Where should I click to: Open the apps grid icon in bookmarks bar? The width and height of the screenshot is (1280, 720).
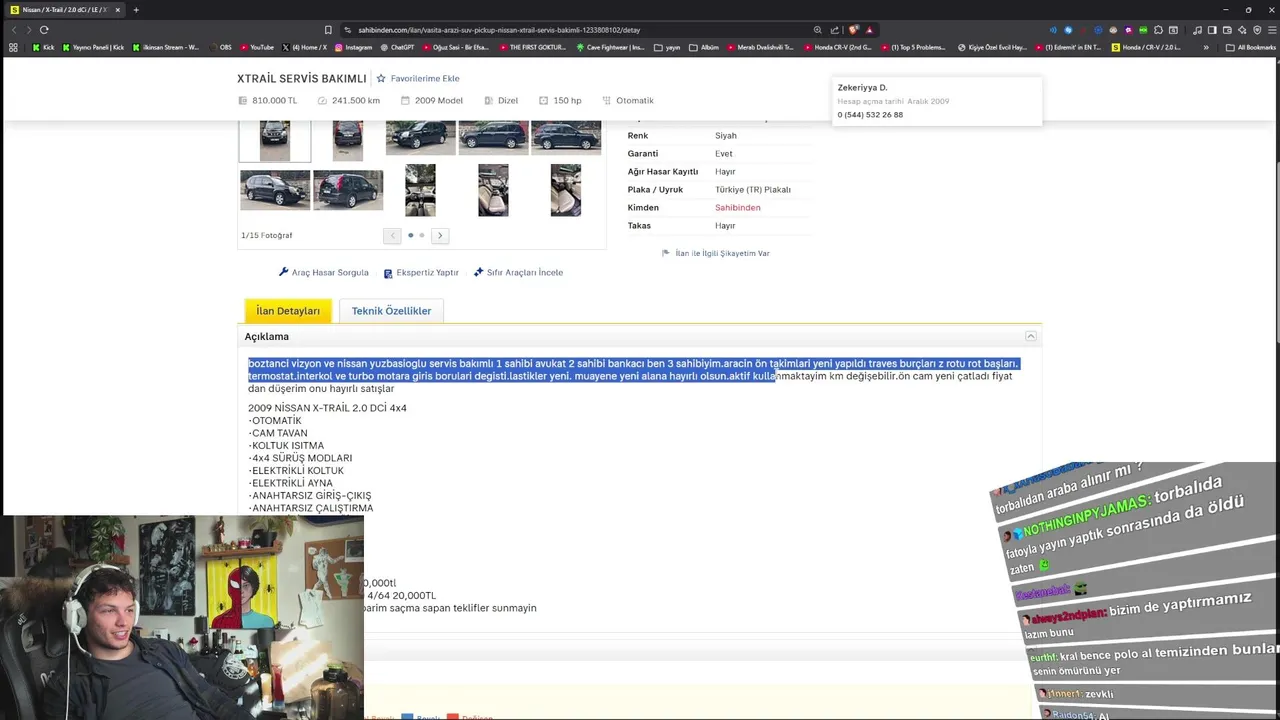tap(13, 47)
